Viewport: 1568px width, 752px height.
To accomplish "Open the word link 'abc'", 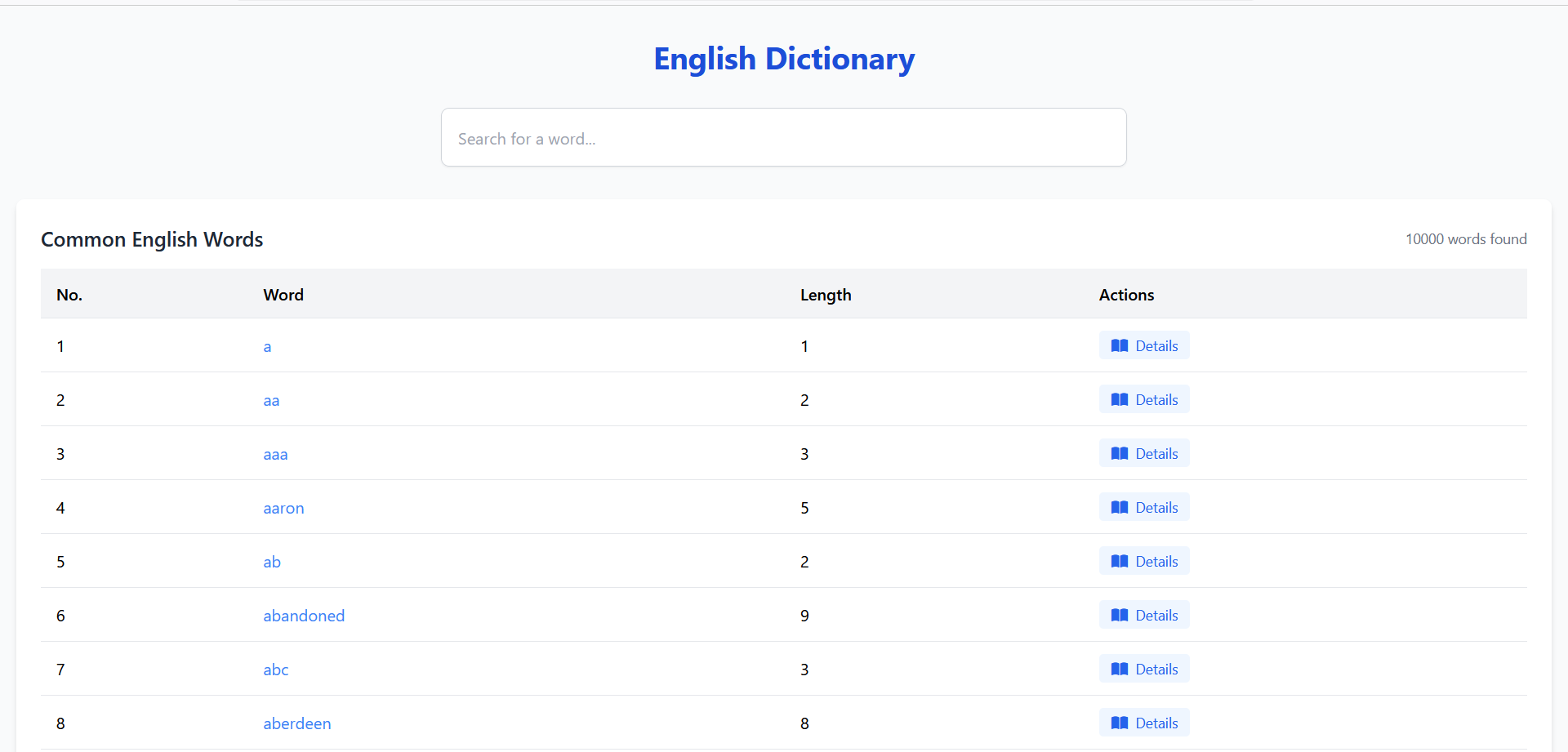I will tap(276, 670).
